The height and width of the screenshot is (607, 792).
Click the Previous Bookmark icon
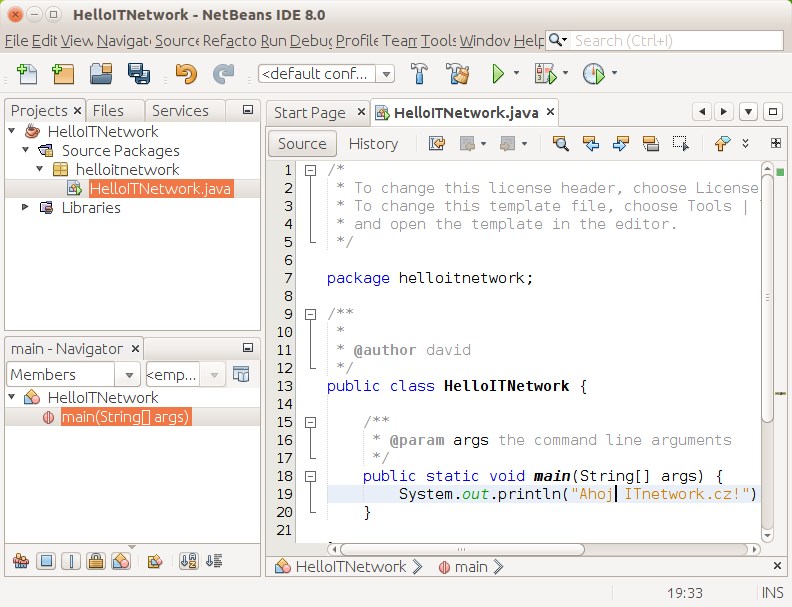click(722, 144)
